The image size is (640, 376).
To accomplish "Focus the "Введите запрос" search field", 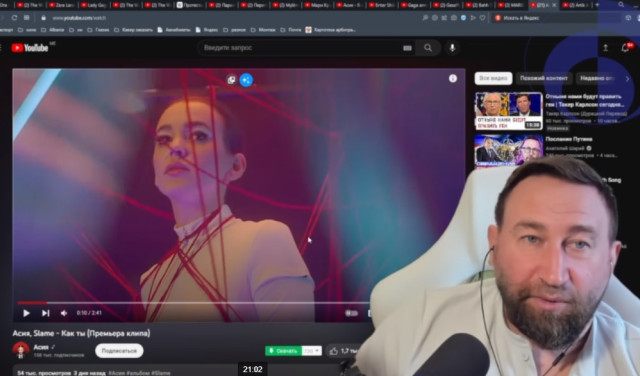I will 300,48.
